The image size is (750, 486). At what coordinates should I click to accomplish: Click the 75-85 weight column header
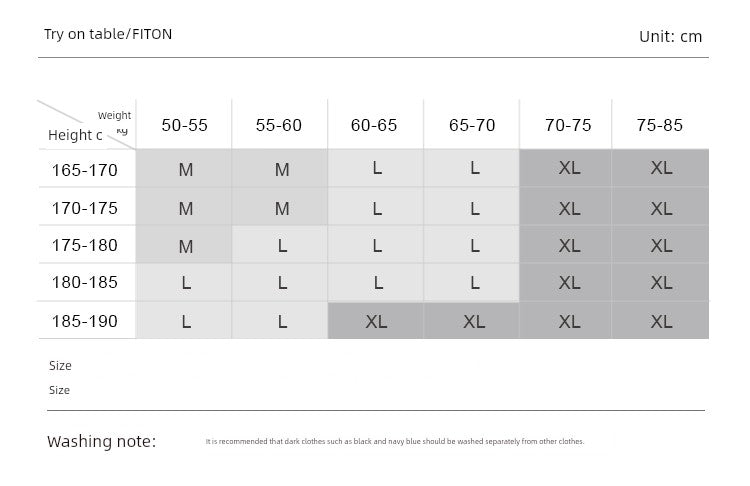coord(660,126)
